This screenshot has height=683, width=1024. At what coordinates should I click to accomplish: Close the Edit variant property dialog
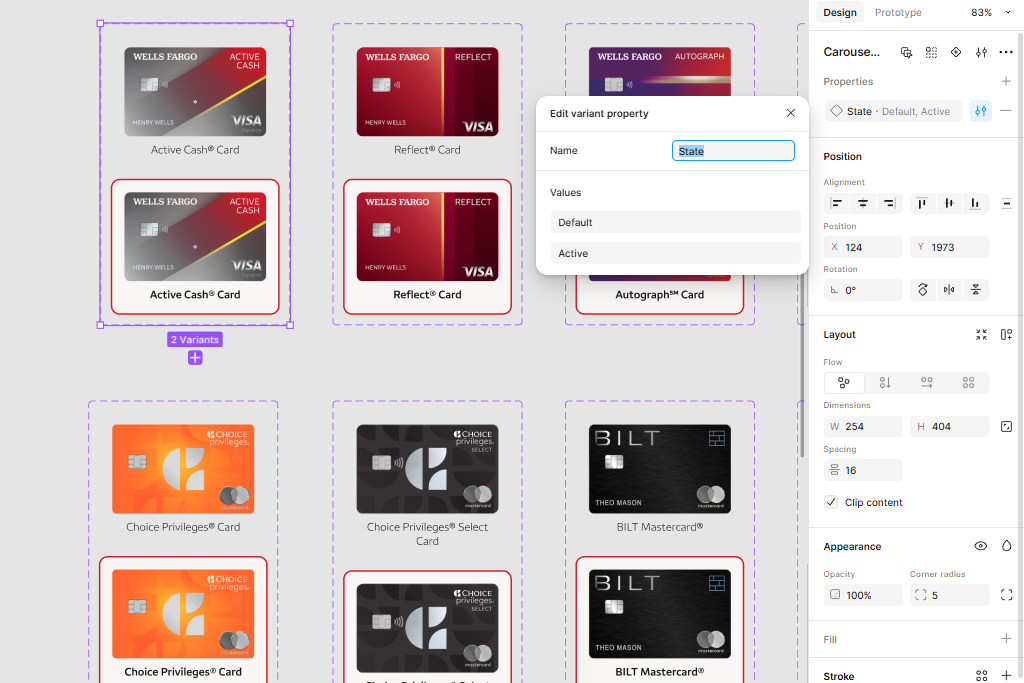pyautogui.click(x=791, y=113)
